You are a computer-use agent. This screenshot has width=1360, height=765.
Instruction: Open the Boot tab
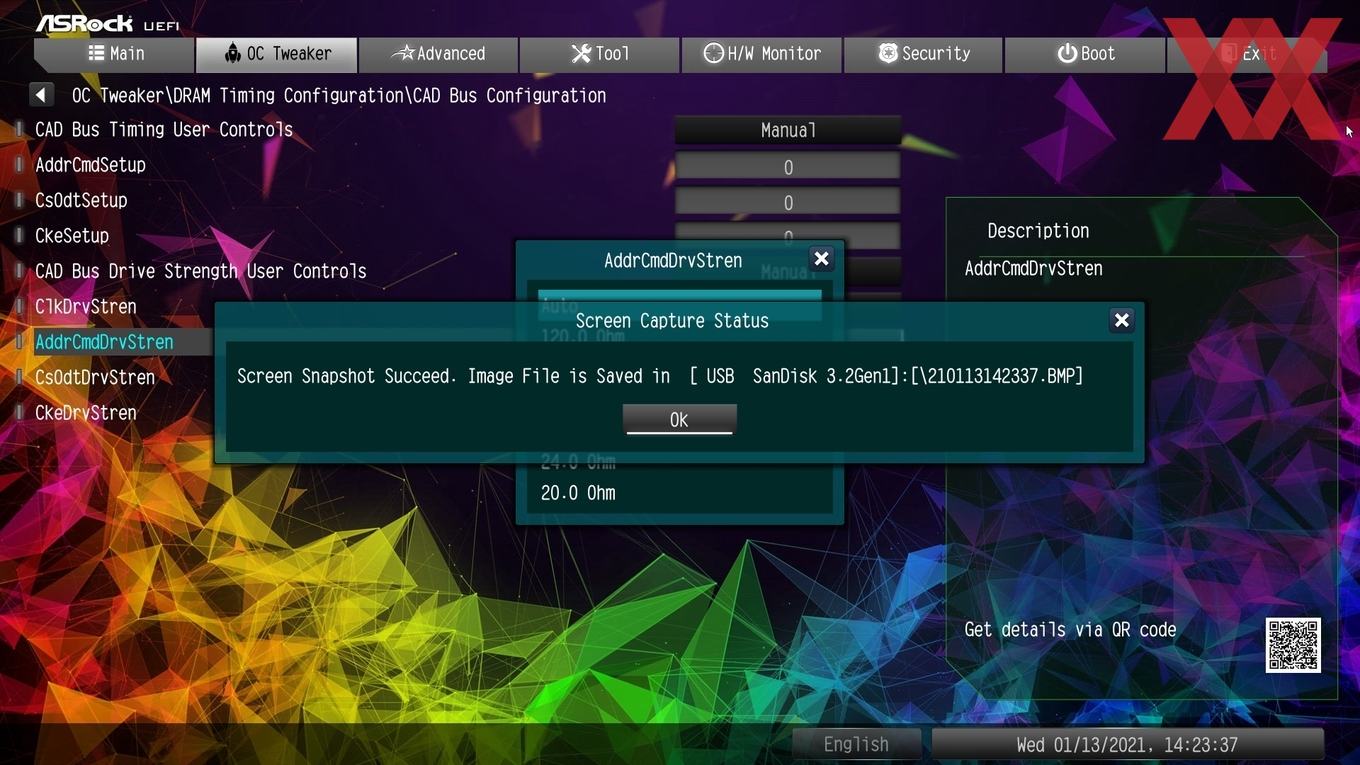pyautogui.click(x=1085, y=54)
